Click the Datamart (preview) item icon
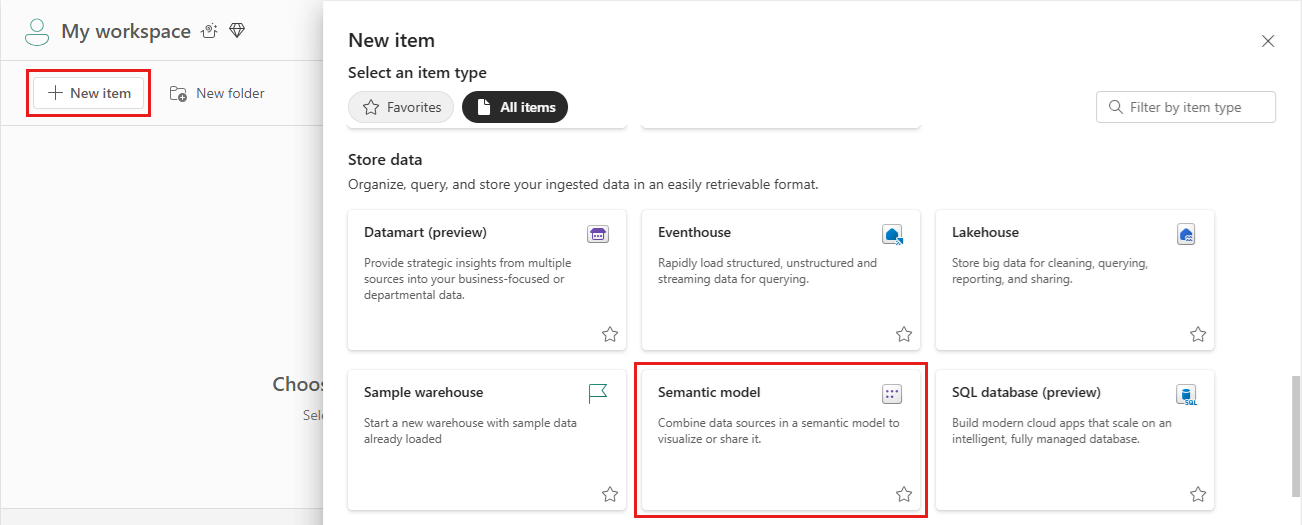1302x525 pixels. click(598, 234)
